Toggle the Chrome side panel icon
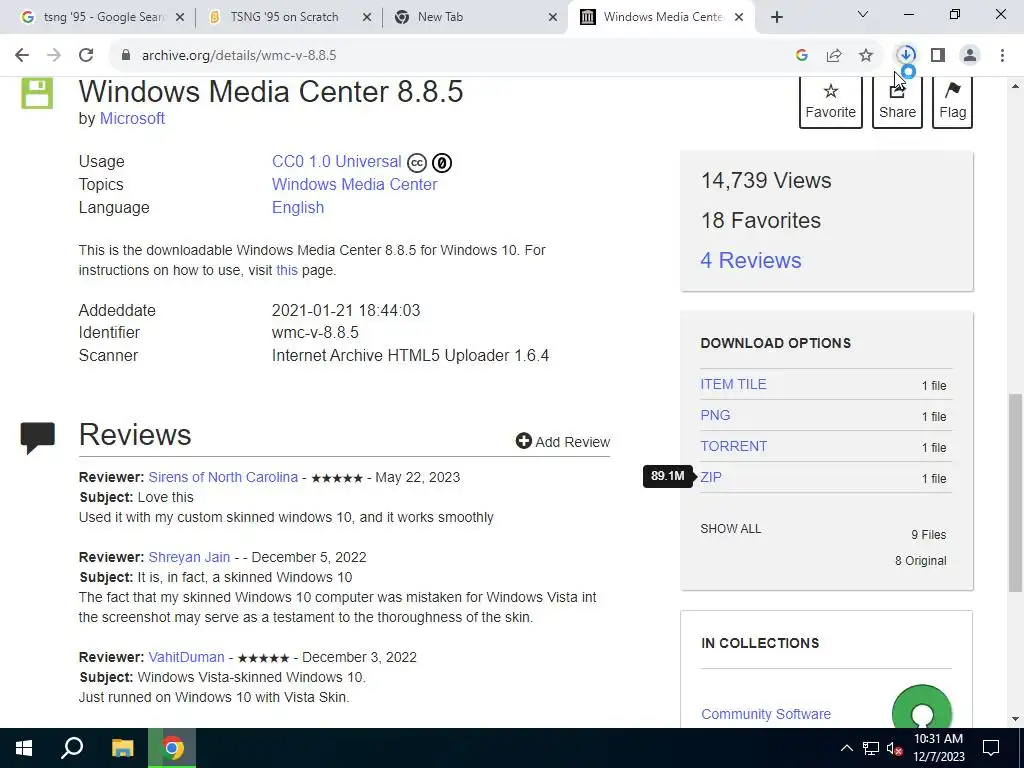Viewport: 1024px width, 768px height. [938, 56]
